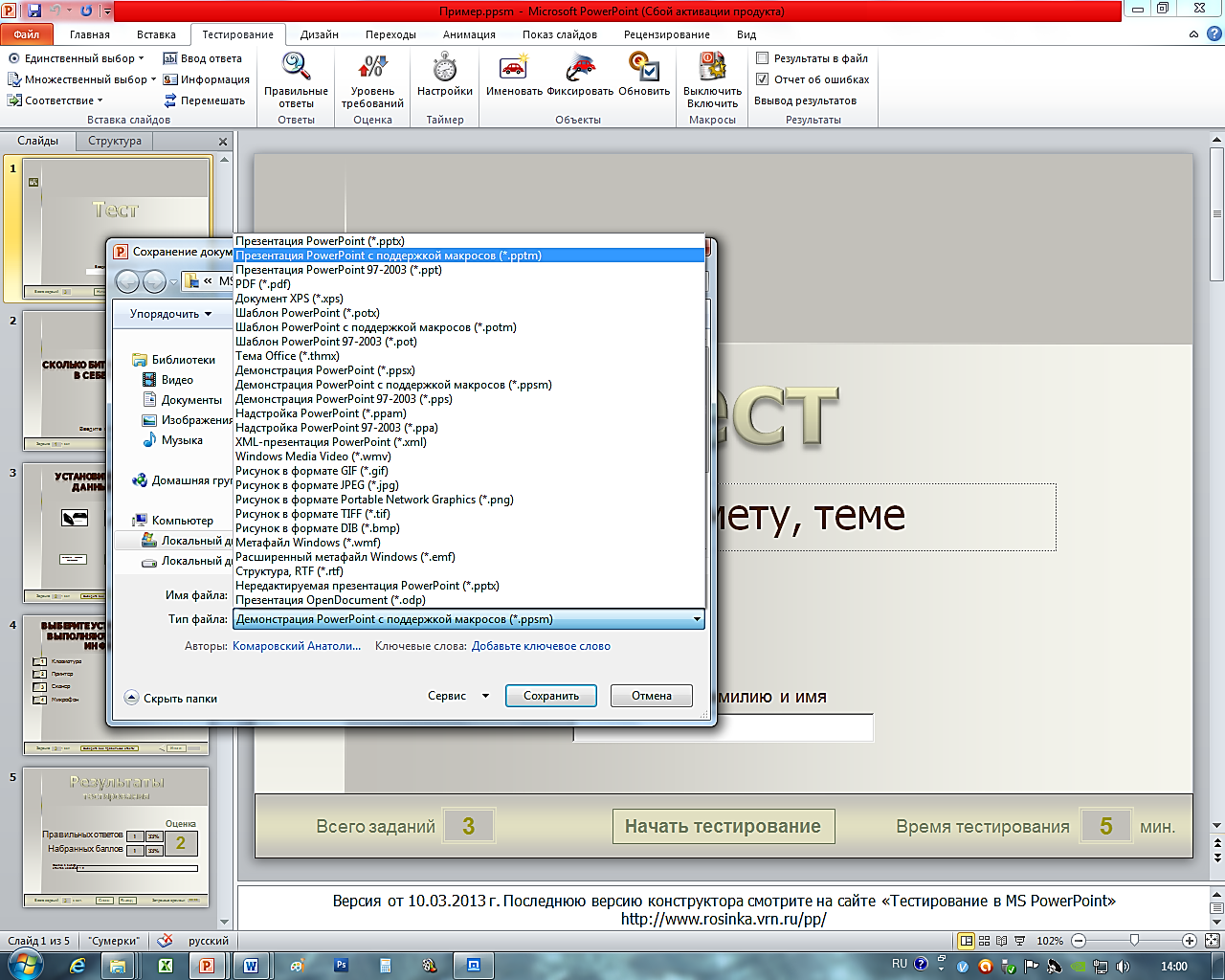Select Музыка in the folder tree
Image resolution: width=1225 pixels, height=980 pixels.
(x=173, y=440)
